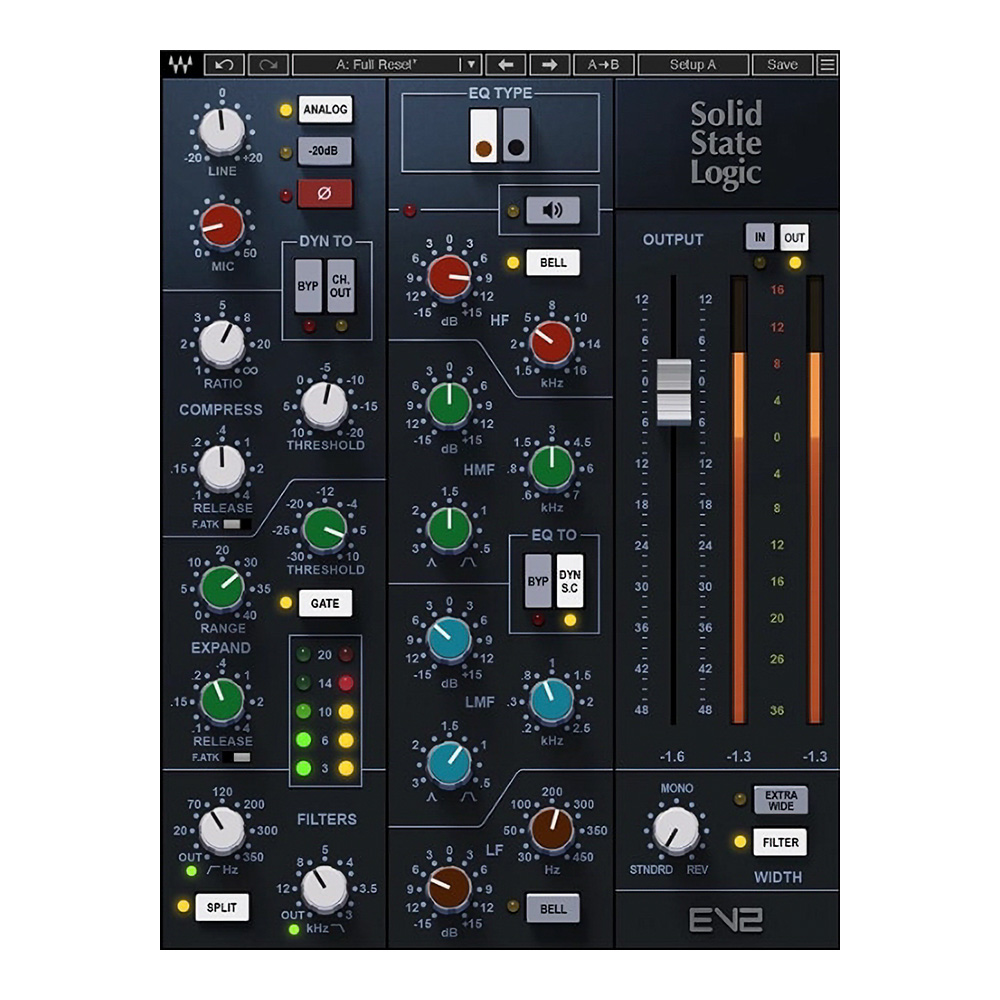1000x1000 pixels.
Task: Click the red HF dB gain knob
Action: coord(449,277)
